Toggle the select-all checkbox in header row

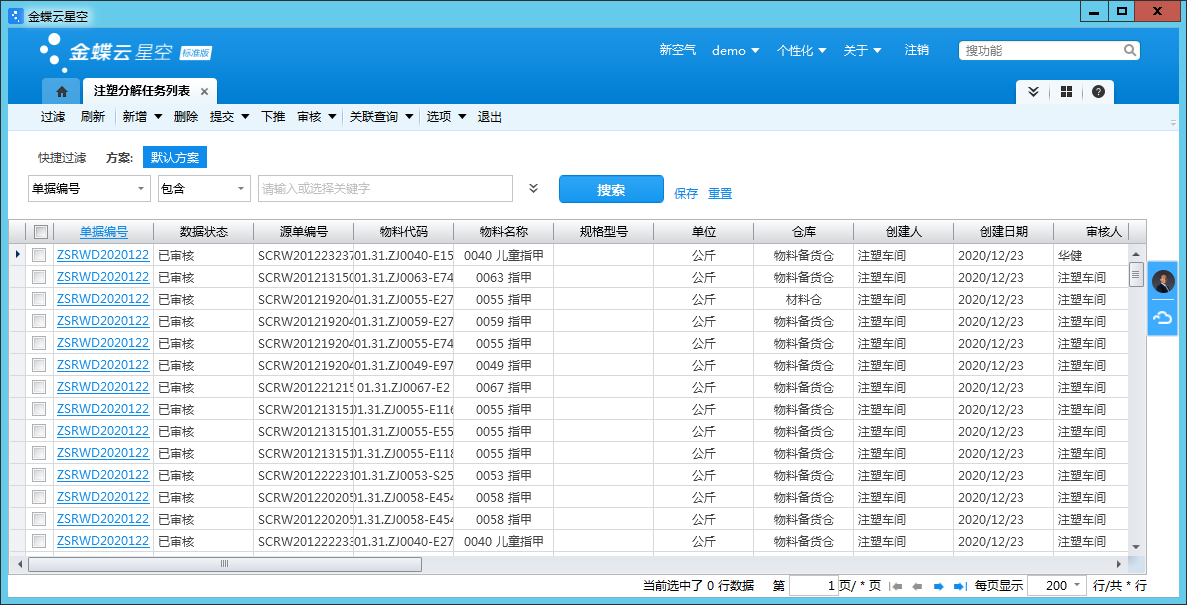(40, 231)
